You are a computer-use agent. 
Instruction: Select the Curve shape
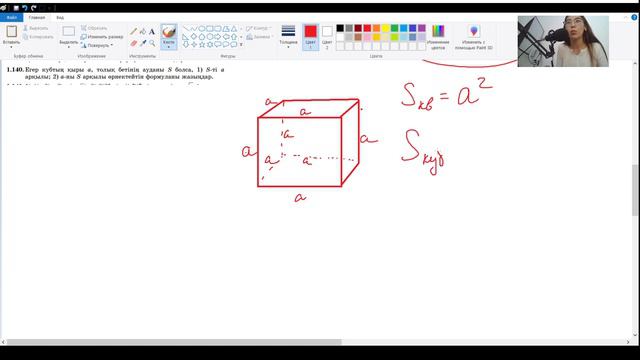pyautogui.click(x=193, y=29)
